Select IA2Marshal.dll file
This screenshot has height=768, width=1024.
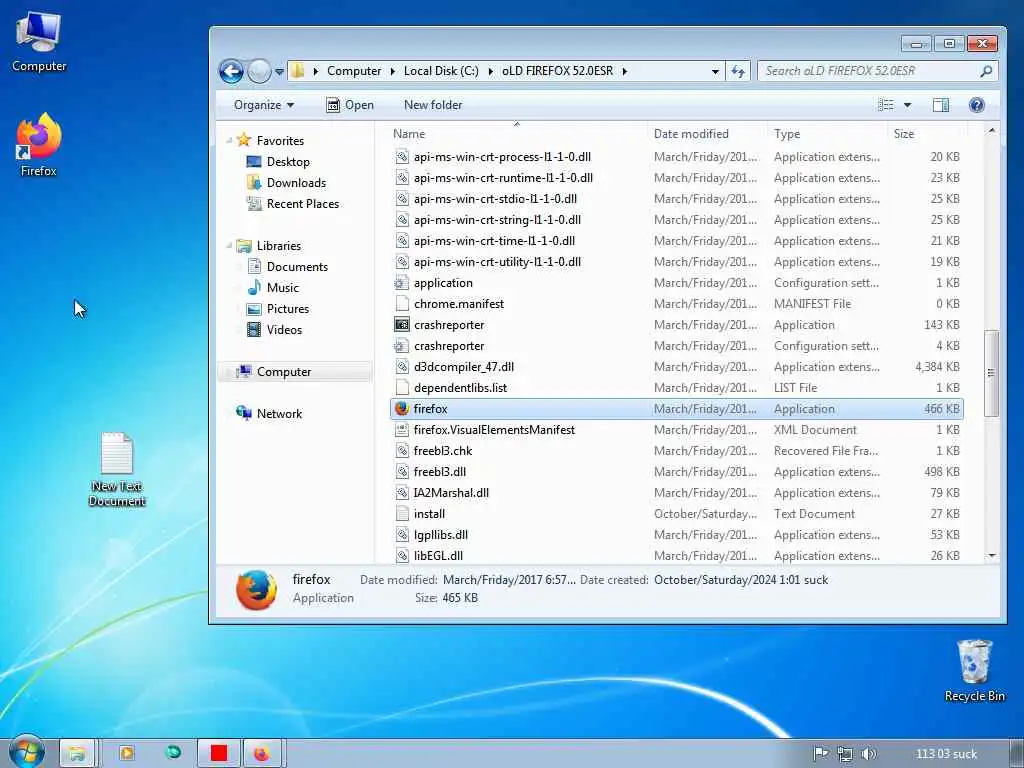pos(451,492)
